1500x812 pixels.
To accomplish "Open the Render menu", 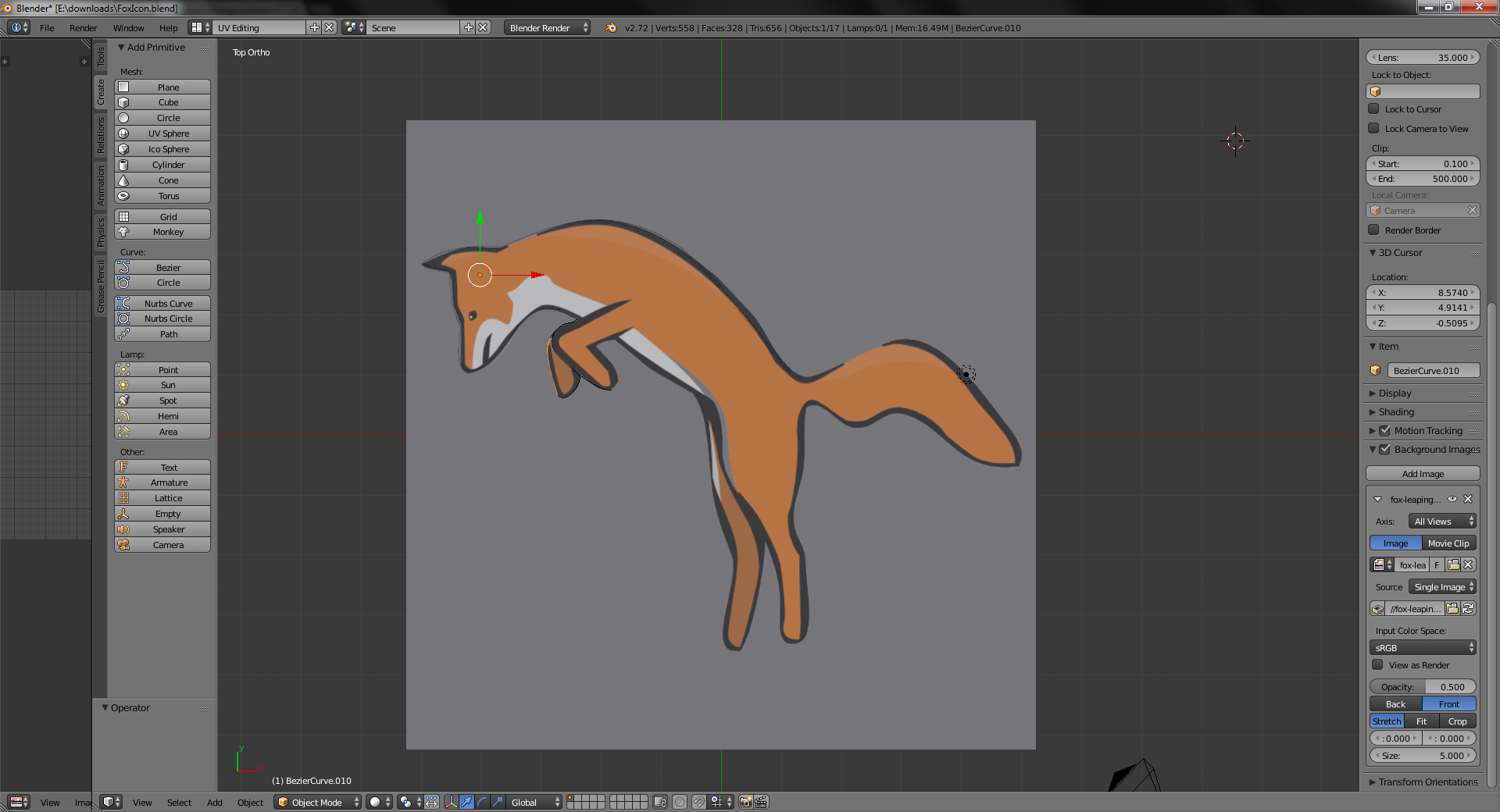I will click(x=83, y=28).
